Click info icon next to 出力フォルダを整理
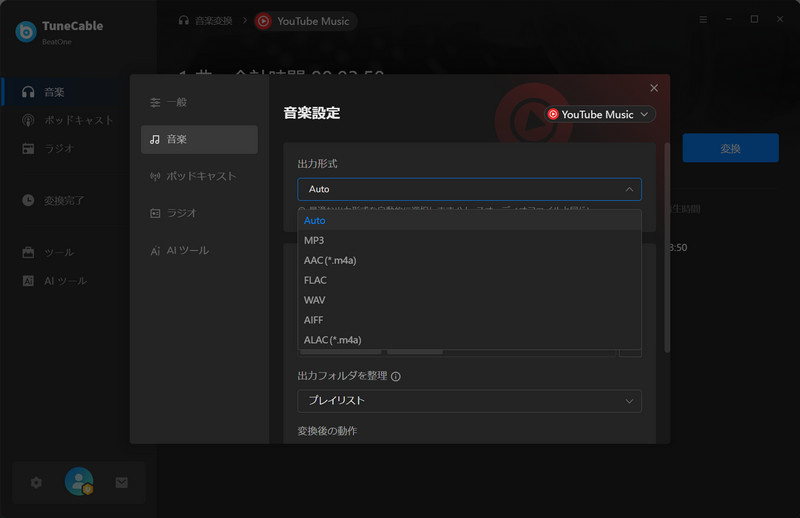Viewport: 800px width, 518px height. pyautogui.click(x=396, y=377)
